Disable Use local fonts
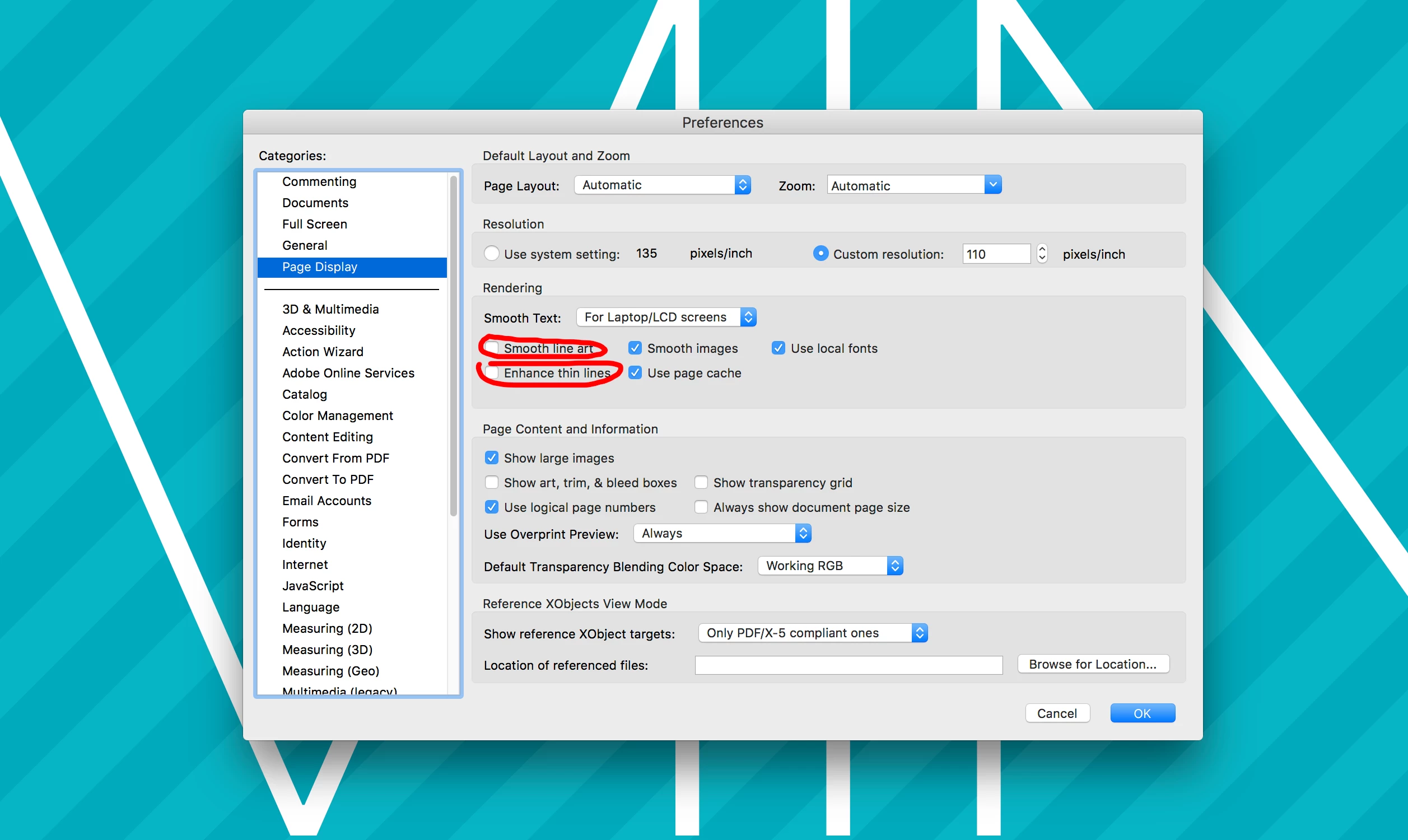 (x=778, y=348)
